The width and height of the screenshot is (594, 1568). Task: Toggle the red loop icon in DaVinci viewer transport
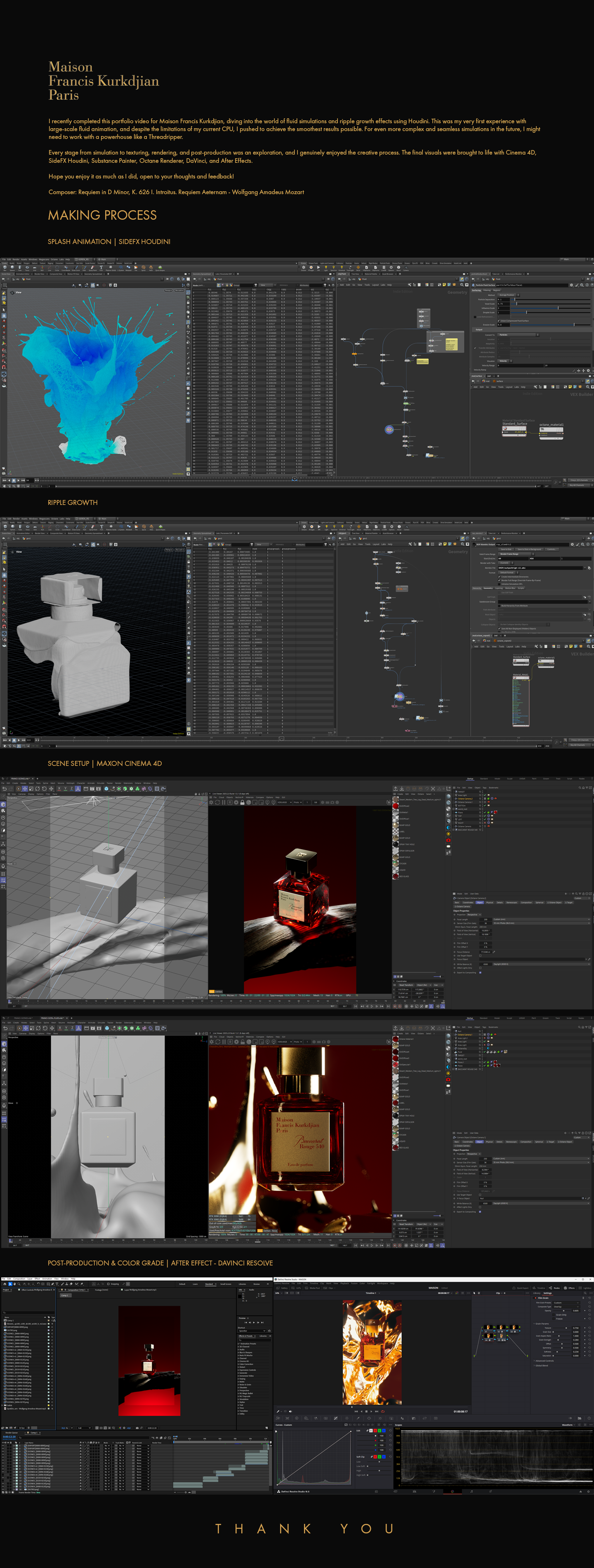point(383,1411)
